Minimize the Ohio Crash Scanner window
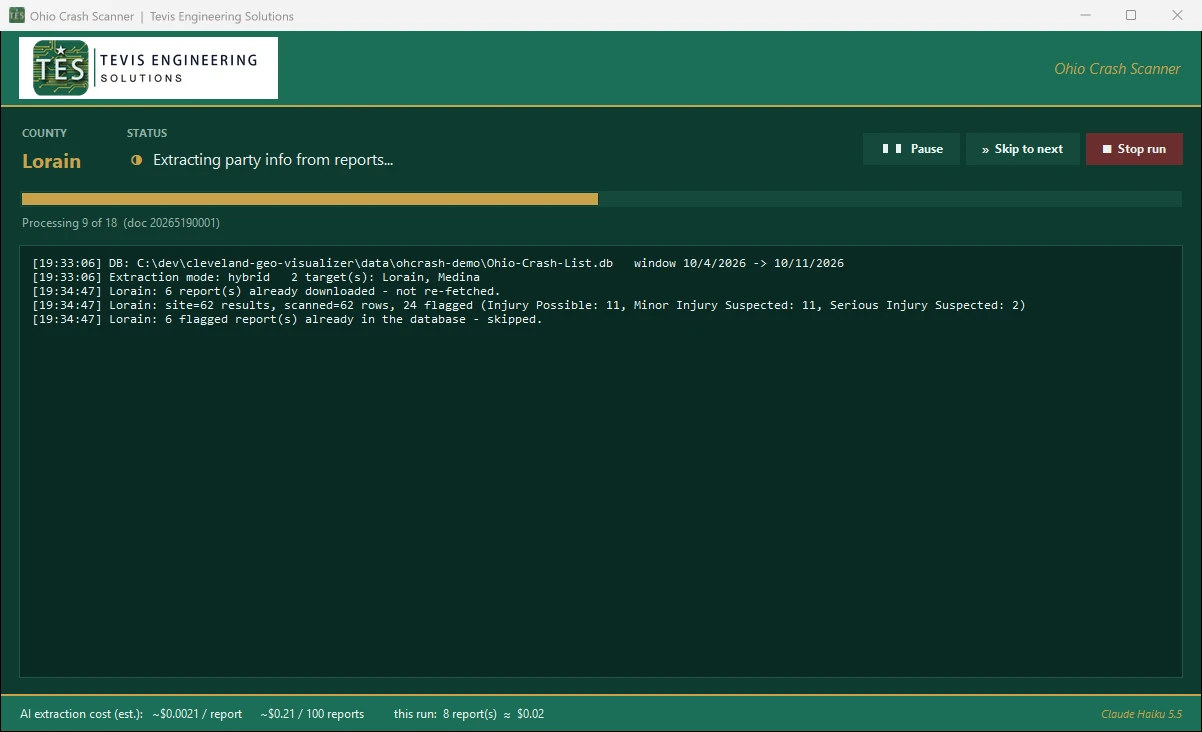Image resolution: width=1202 pixels, height=732 pixels. coord(1086,16)
